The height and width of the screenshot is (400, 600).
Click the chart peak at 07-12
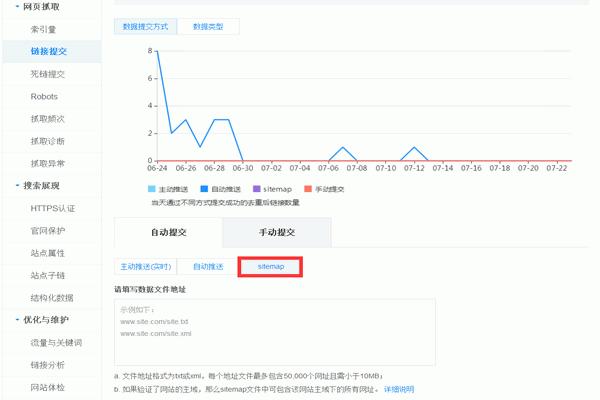tap(414, 147)
